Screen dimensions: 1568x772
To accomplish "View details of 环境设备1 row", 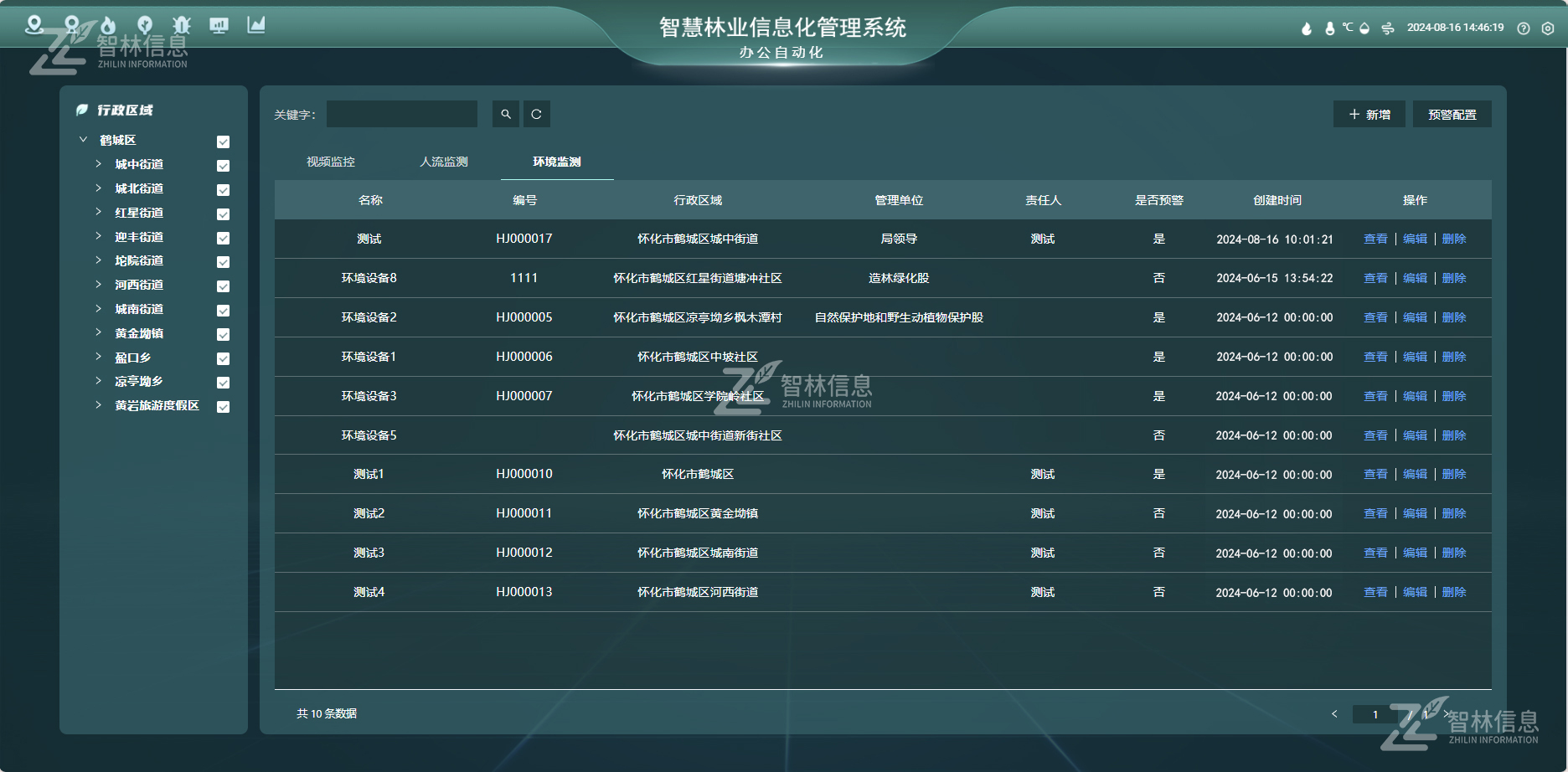I will point(1375,357).
